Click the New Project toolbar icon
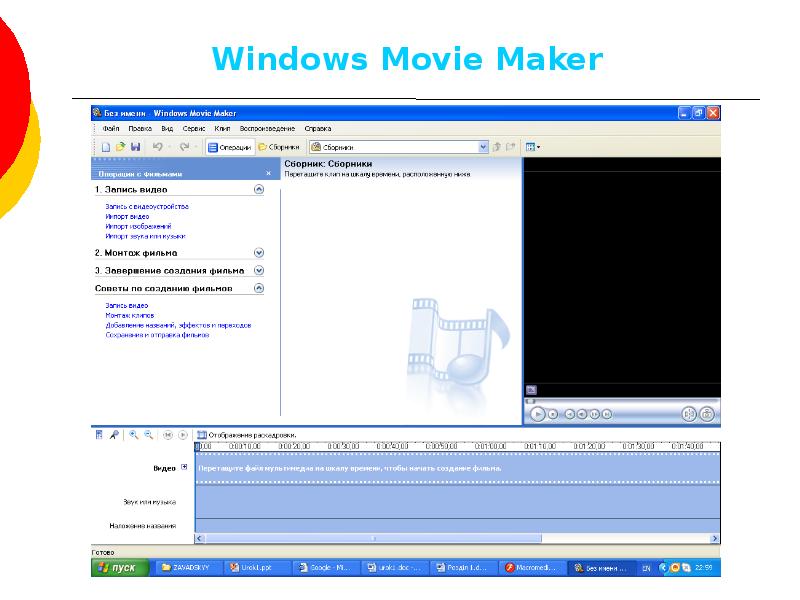Viewport: 800px width, 600px height. pos(105,147)
